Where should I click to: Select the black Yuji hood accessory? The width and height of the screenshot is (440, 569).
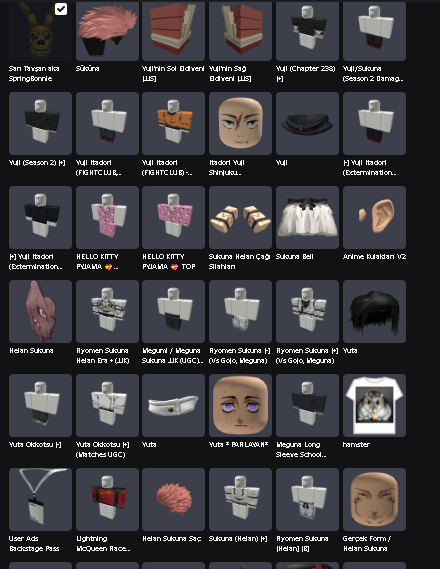click(x=307, y=123)
